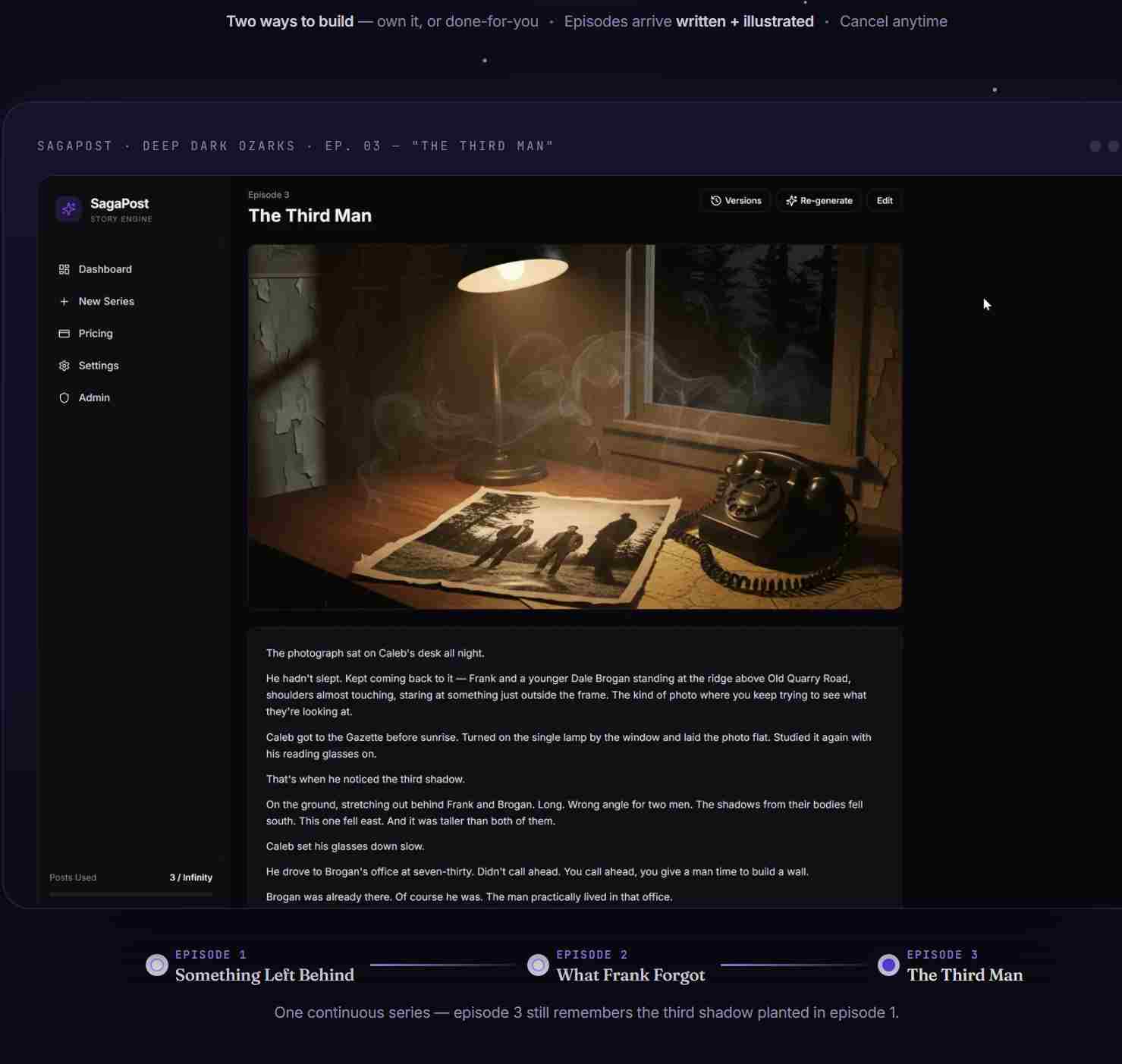Click the episode illustration of desk lamp
1122x1064 pixels.
pyautogui.click(x=575, y=426)
